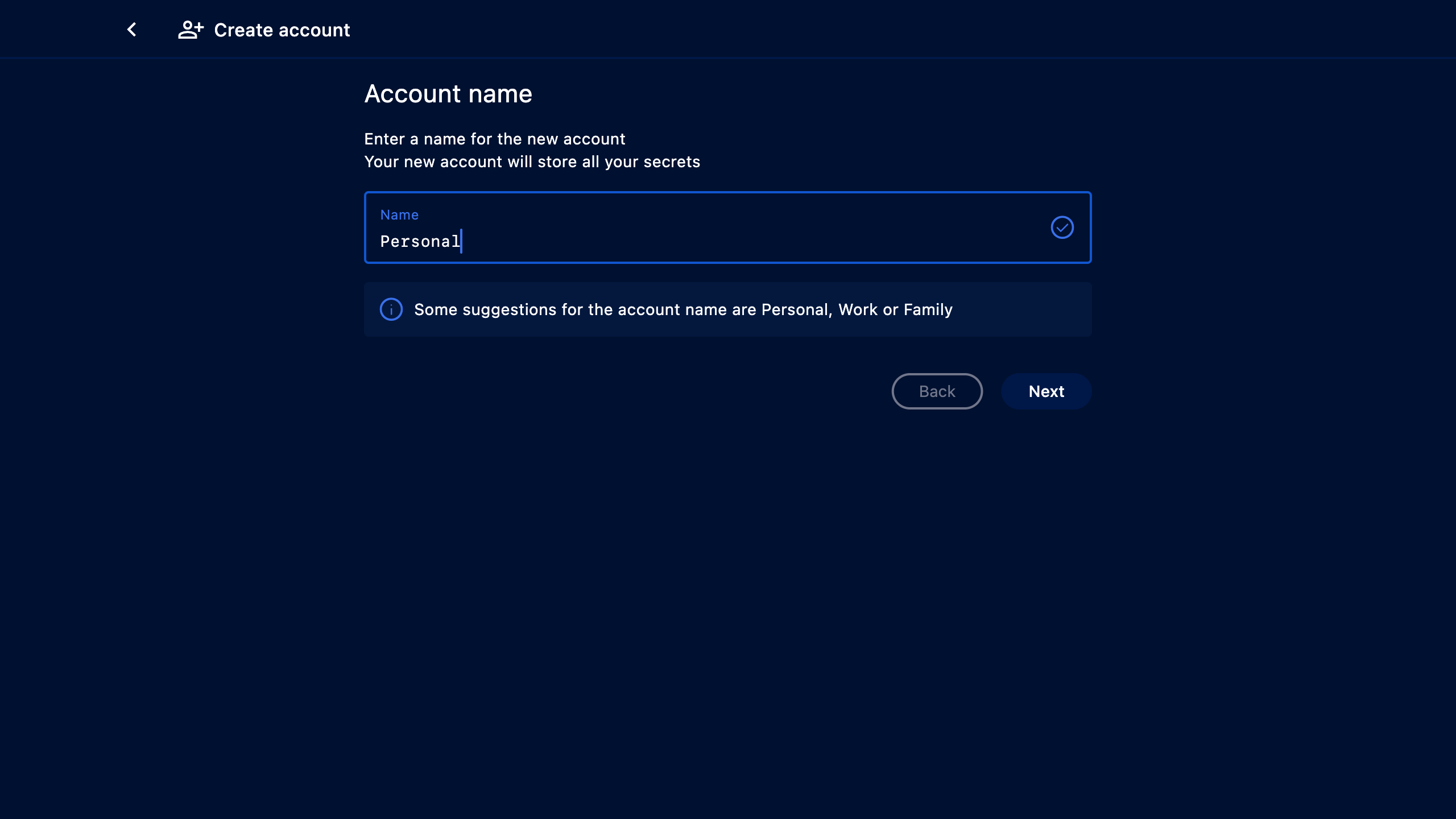This screenshot has width=1456, height=819.
Task: Click the 'Create account' header title
Action: tap(282, 30)
